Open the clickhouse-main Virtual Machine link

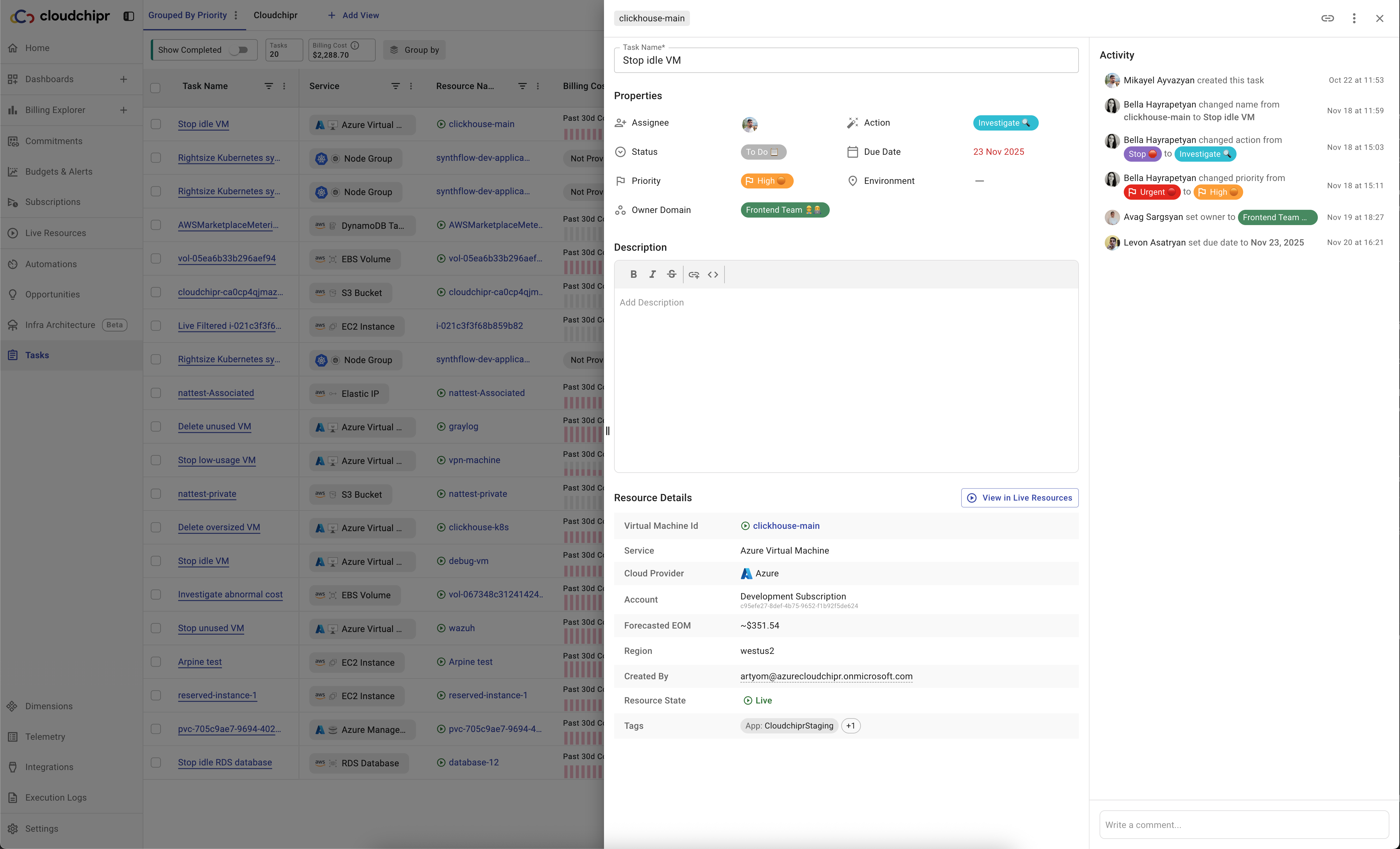pyautogui.click(x=786, y=526)
